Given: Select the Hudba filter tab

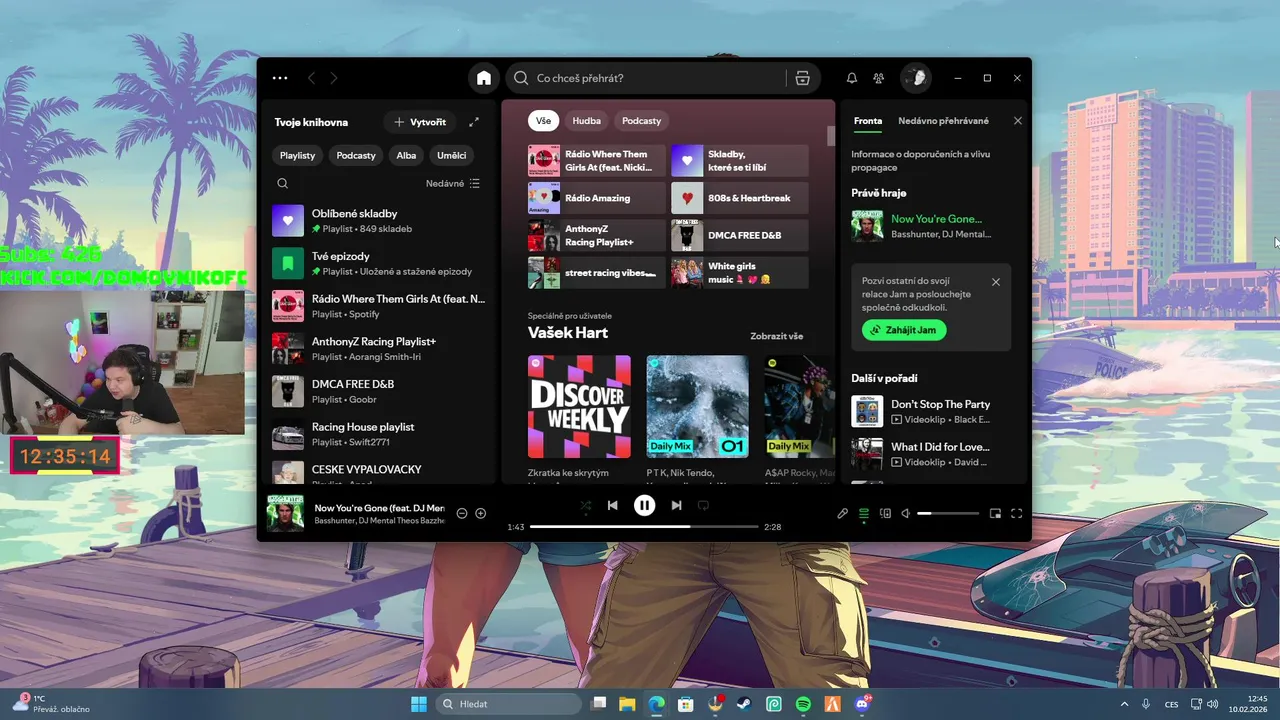Looking at the screenshot, I should click(587, 120).
